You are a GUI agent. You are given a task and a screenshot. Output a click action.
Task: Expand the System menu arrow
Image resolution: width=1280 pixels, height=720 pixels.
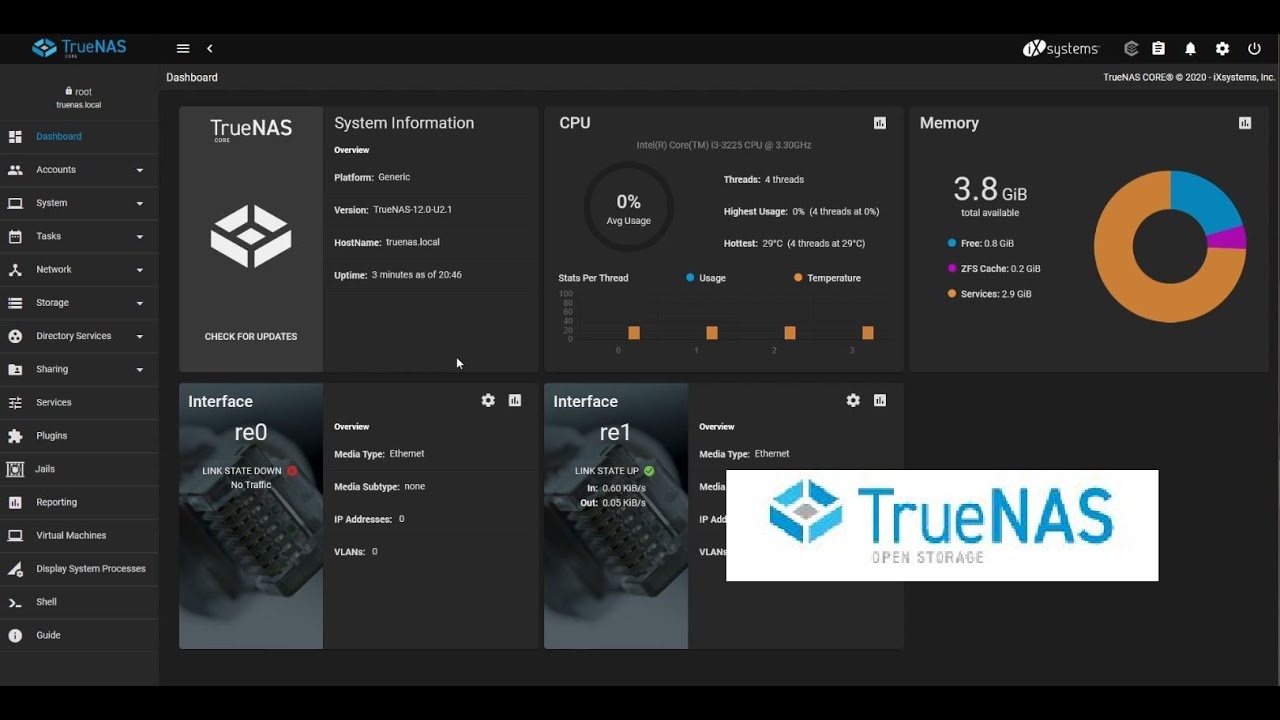pyautogui.click(x=140, y=203)
